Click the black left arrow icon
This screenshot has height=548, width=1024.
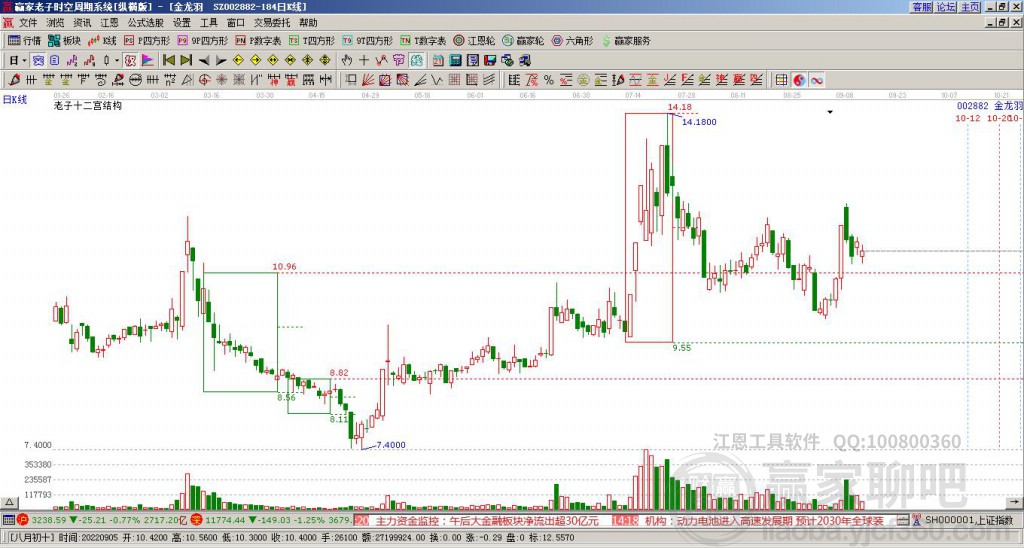(x=204, y=60)
